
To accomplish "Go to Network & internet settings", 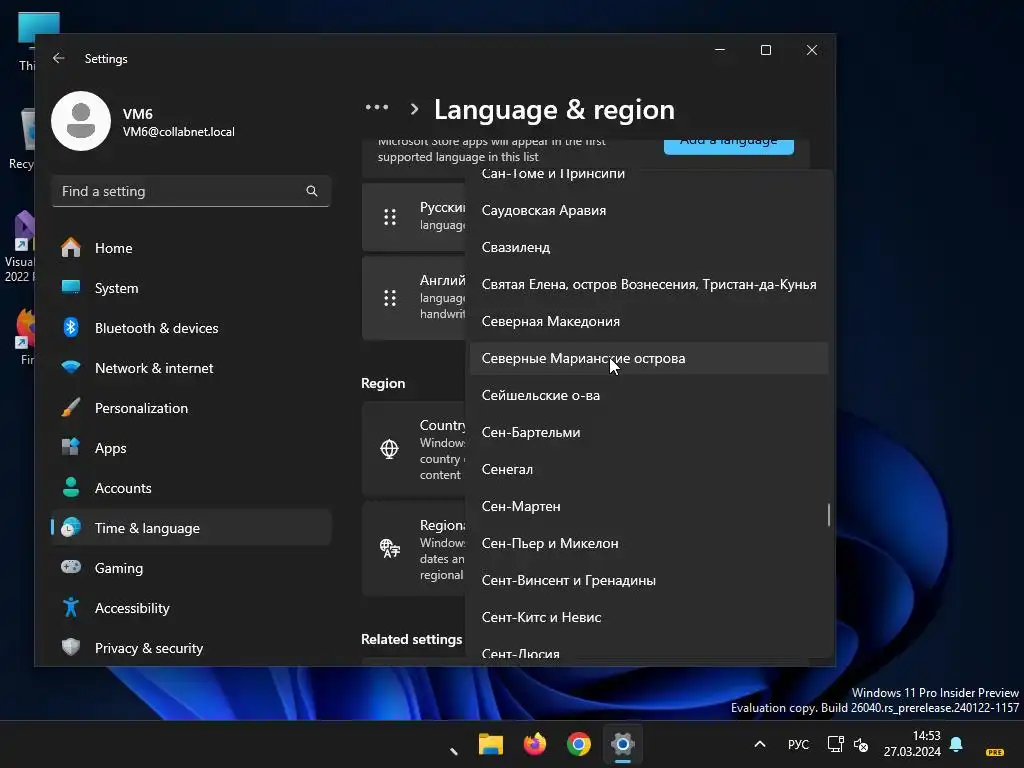I will tap(191, 367).
